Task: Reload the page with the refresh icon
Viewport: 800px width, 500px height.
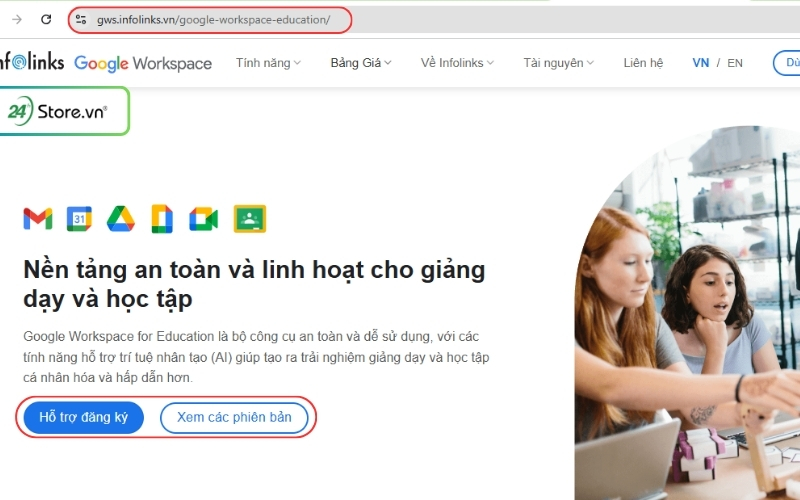Action: (x=46, y=19)
